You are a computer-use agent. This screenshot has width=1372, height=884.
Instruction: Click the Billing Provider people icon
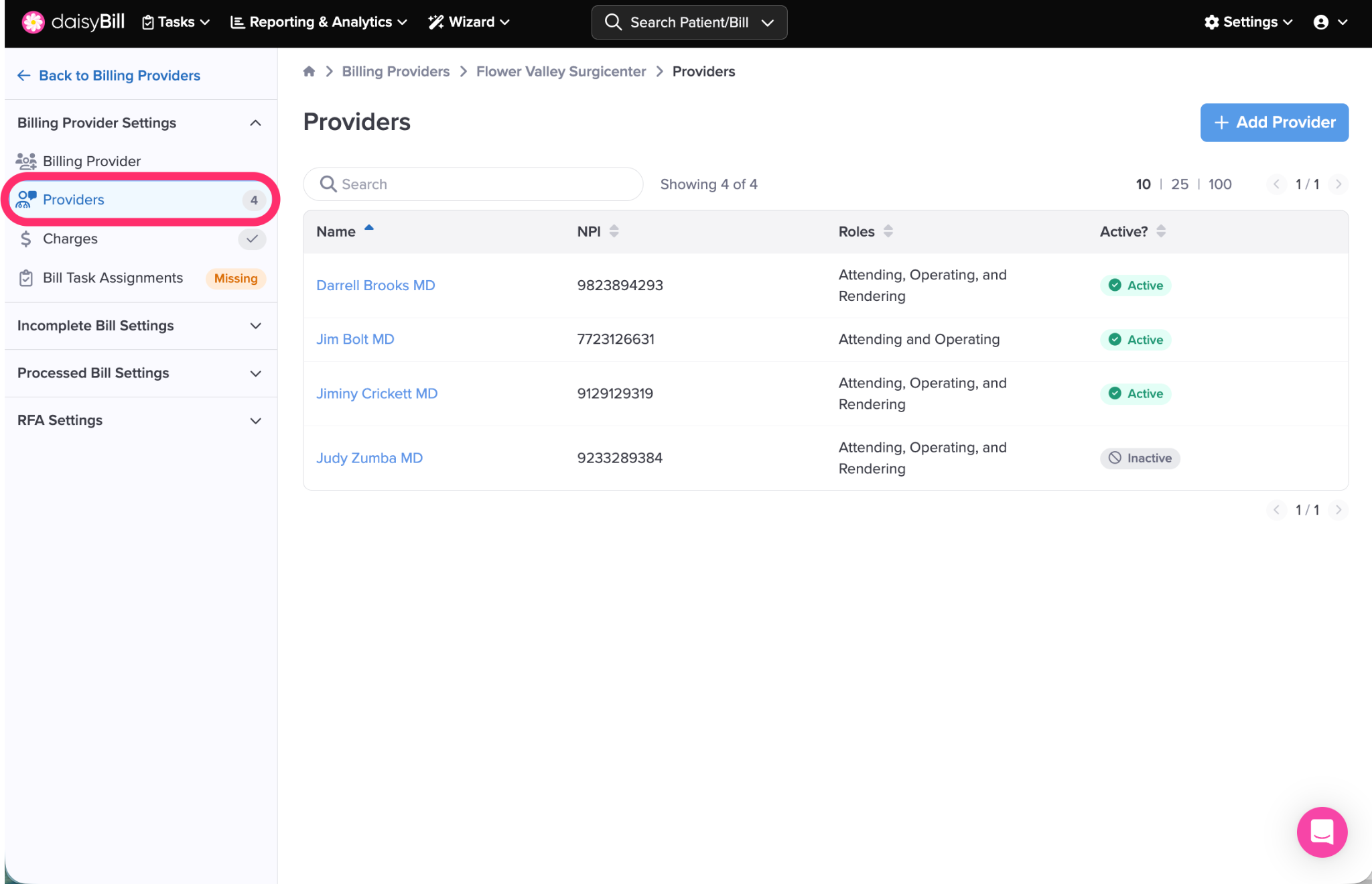tap(26, 161)
